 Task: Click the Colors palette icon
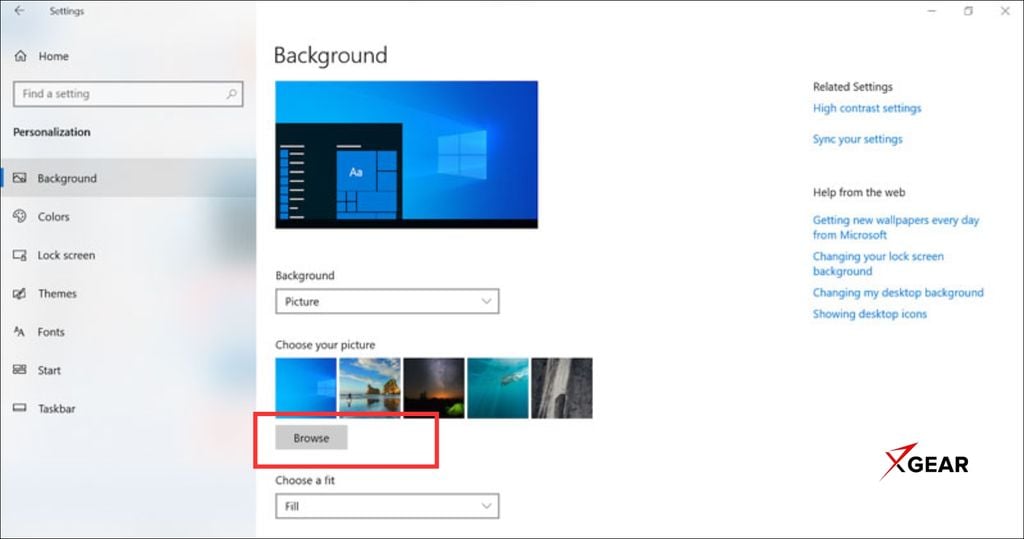point(20,216)
